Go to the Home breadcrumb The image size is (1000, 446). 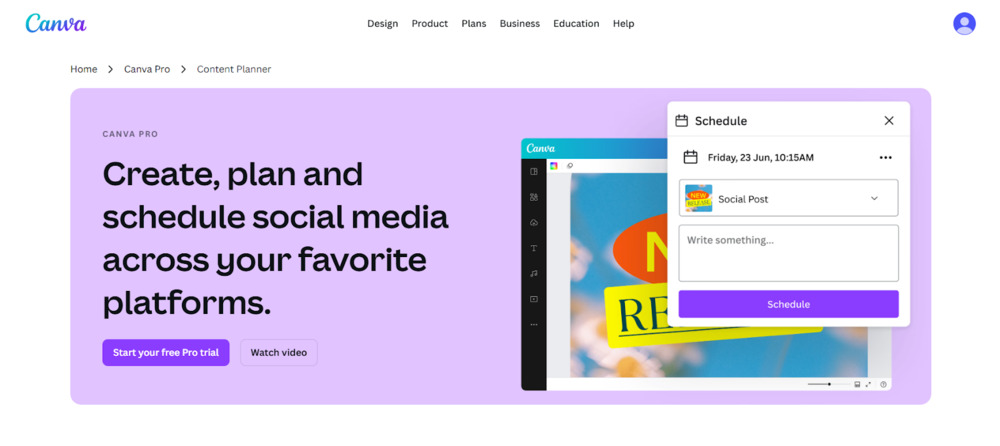pos(84,69)
